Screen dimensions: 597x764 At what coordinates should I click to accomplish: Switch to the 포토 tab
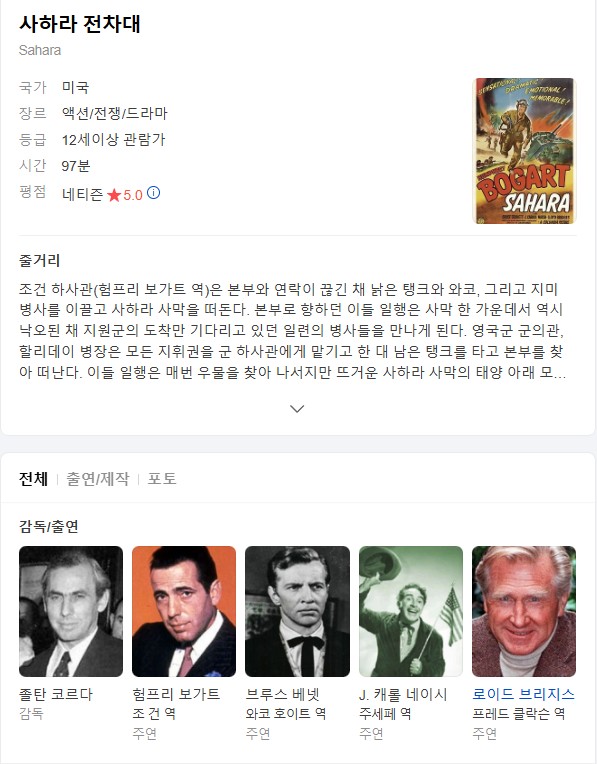(x=162, y=478)
